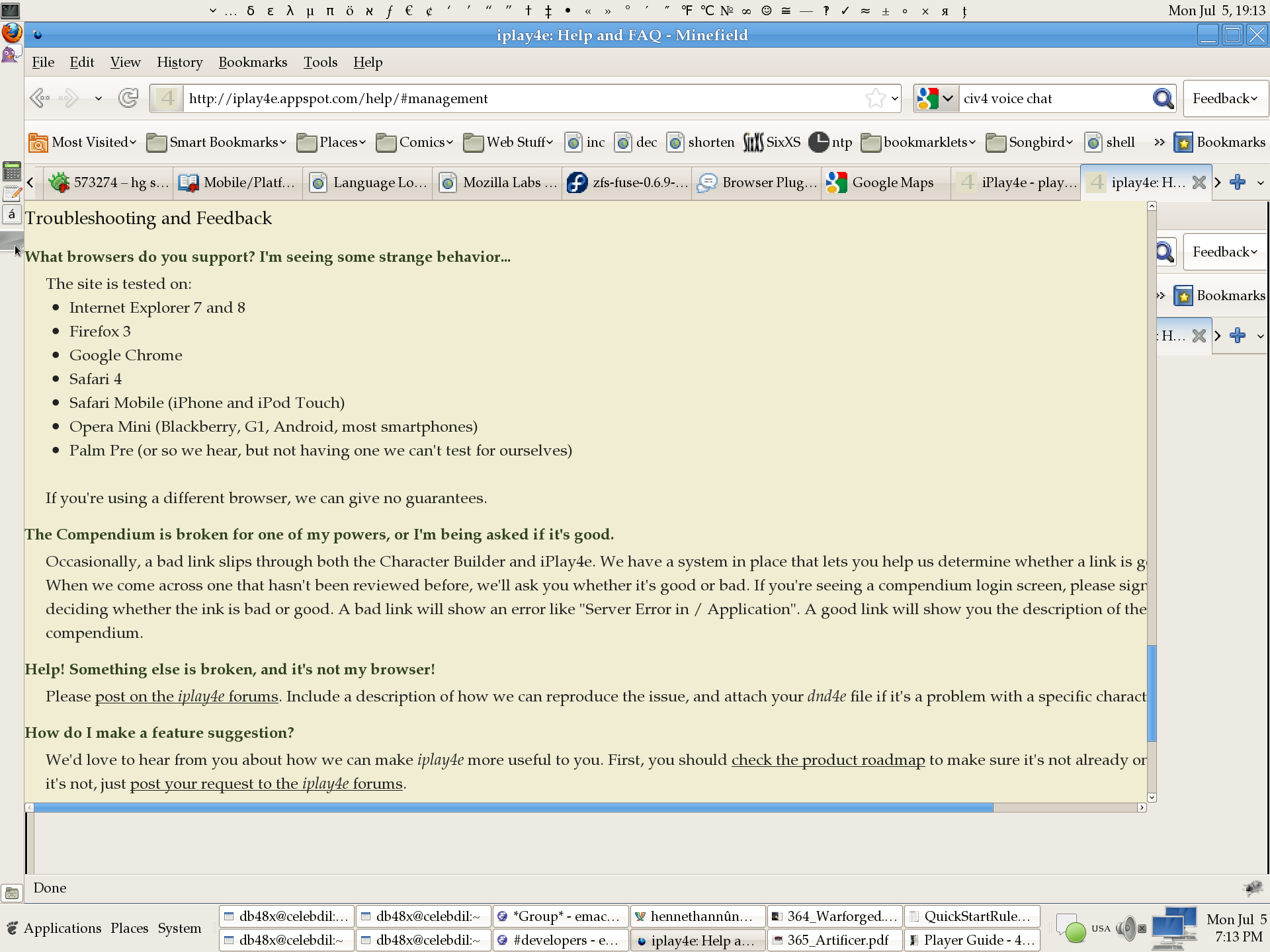Click the network monitor tray icon
This screenshot has width=1270, height=952.
pos(1175,928)
